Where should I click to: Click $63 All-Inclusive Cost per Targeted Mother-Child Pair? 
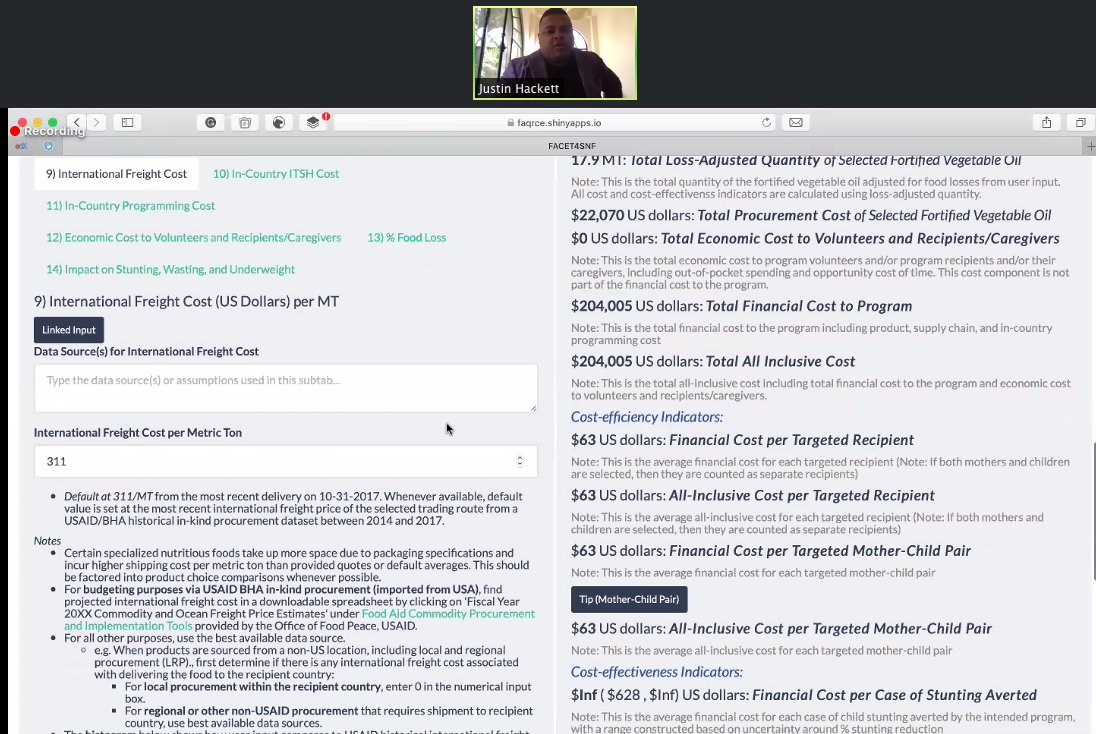coord(781,628)
